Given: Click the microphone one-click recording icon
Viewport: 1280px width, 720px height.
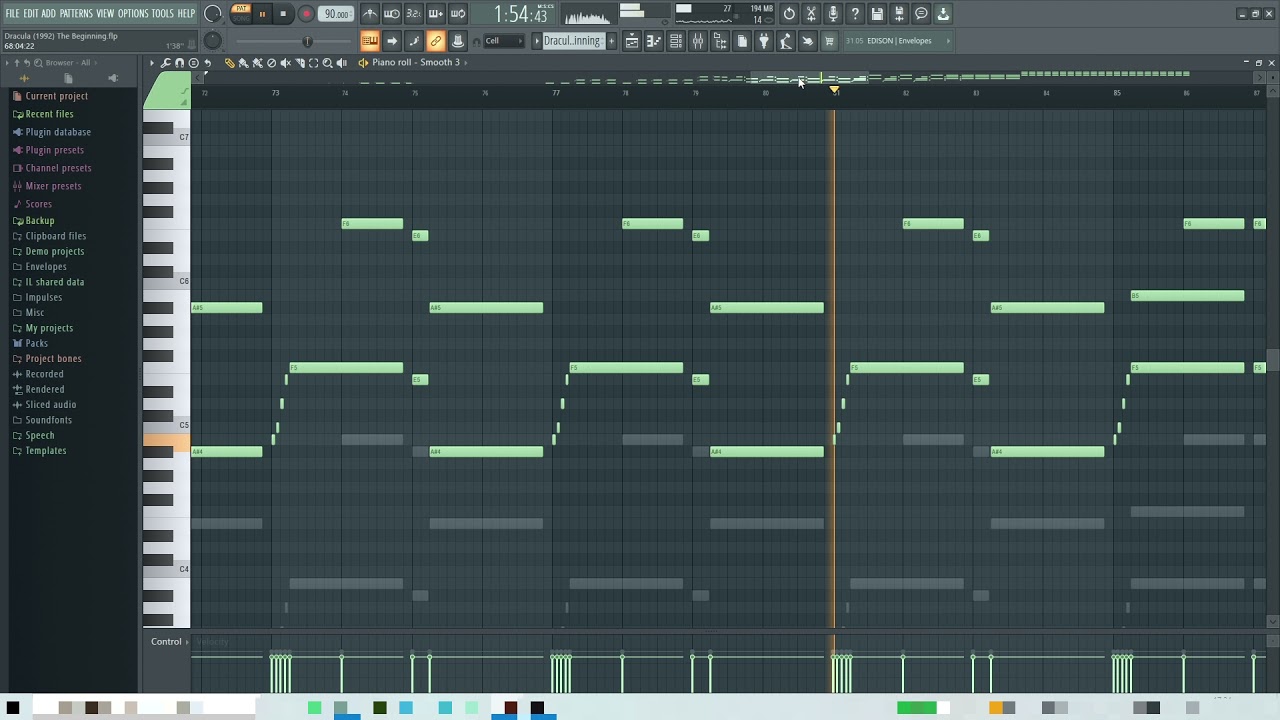Looking at the screenshot, I should [833, 14].
